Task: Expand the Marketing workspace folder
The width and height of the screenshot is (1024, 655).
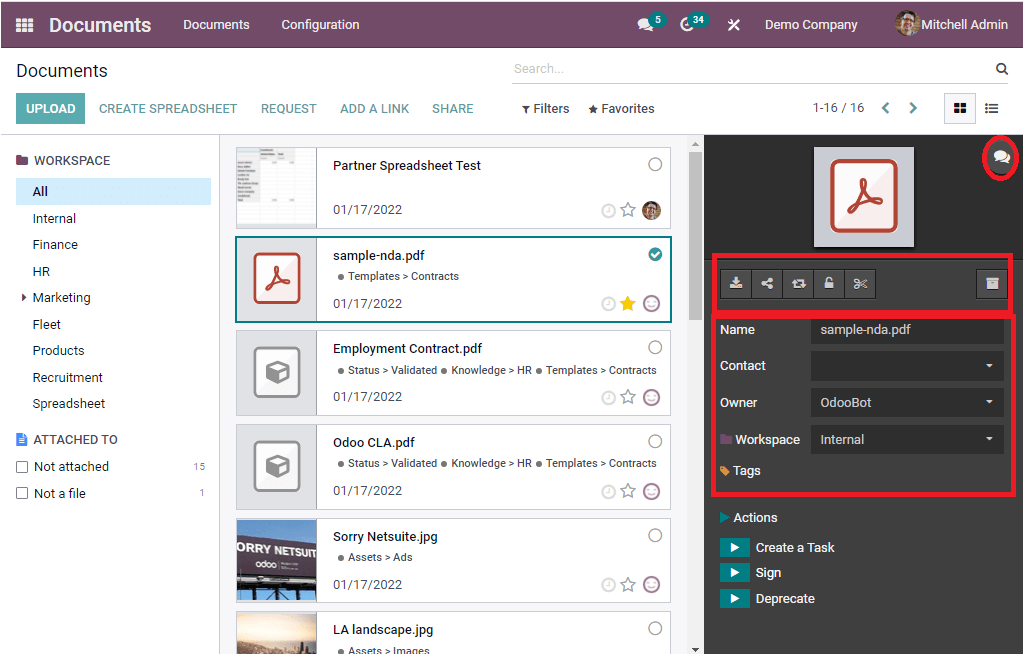Action: point(24,298)
